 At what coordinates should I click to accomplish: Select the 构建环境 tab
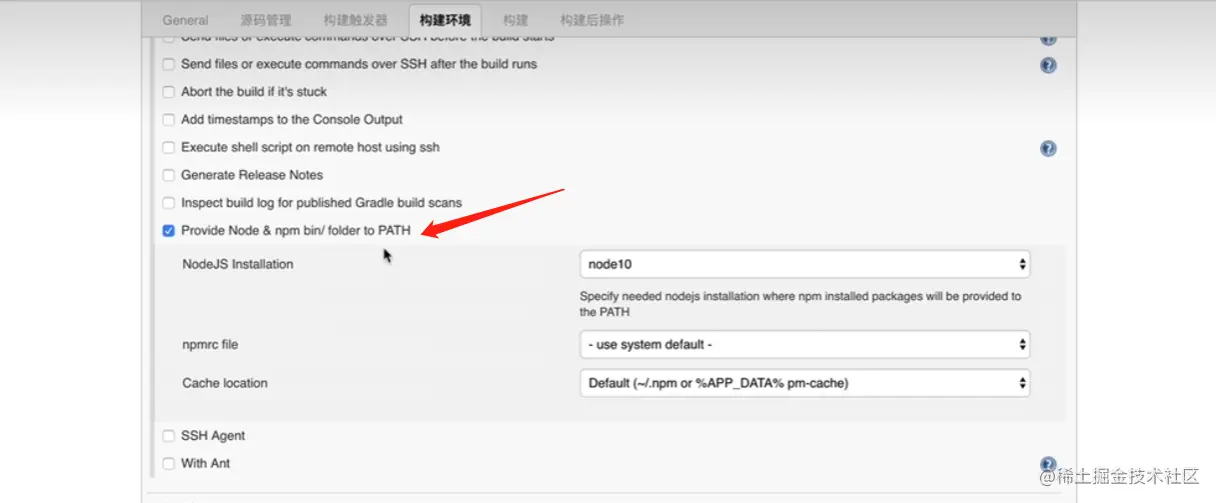pyautogui.click(x=445, y=20)
